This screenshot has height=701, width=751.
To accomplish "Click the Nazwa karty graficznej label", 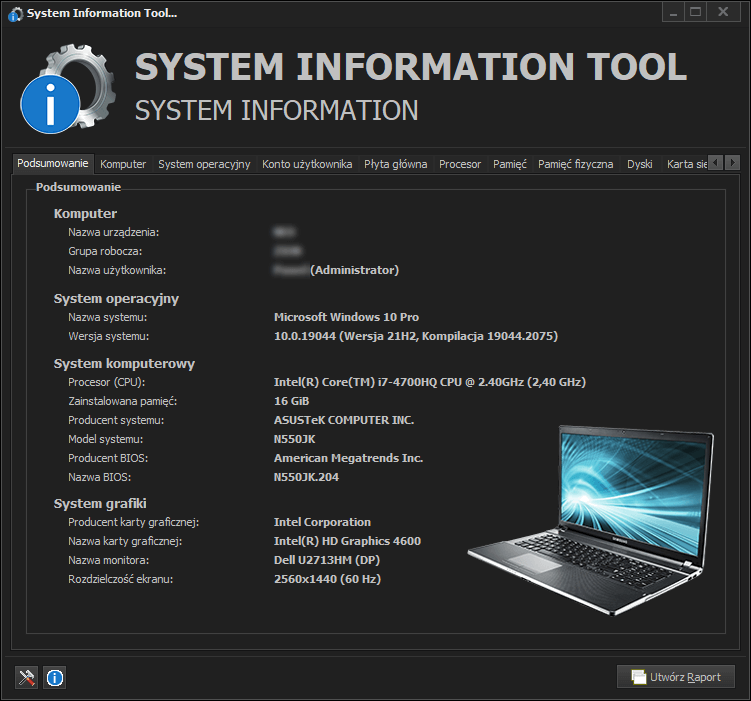I will pos(125,541).
